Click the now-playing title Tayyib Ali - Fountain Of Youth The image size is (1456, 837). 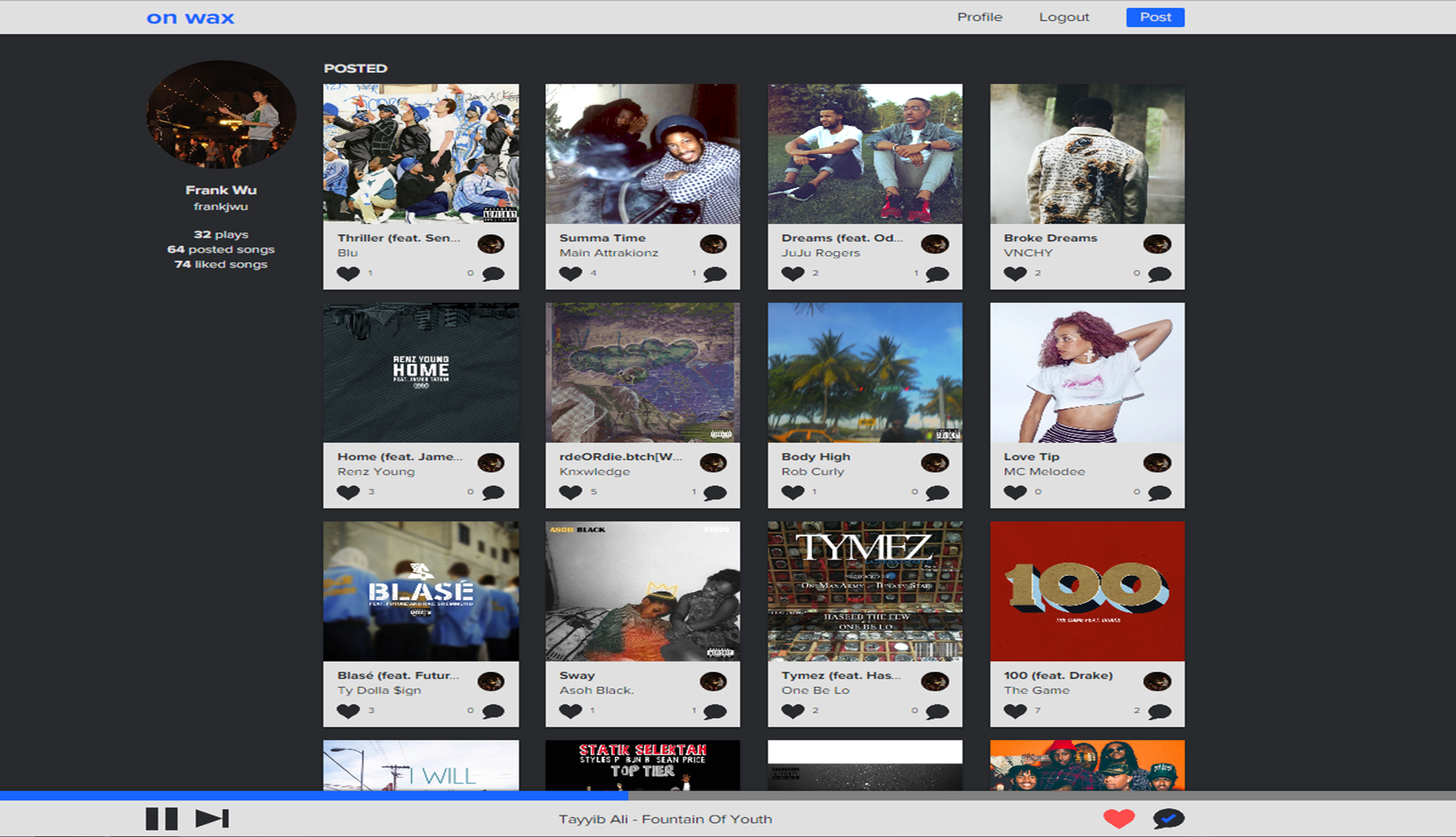click(665, 819)
